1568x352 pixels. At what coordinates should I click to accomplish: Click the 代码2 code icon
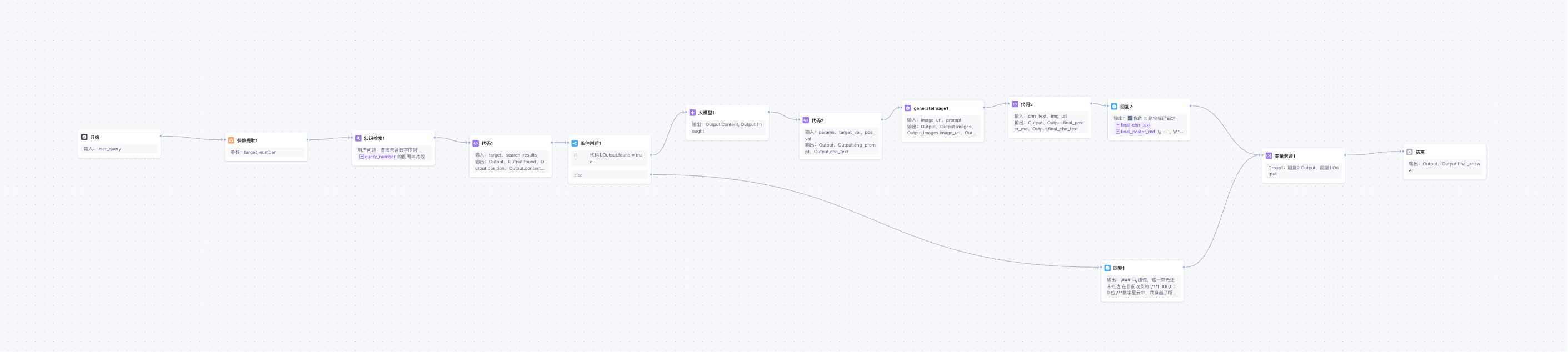click(x=805, y=120)
